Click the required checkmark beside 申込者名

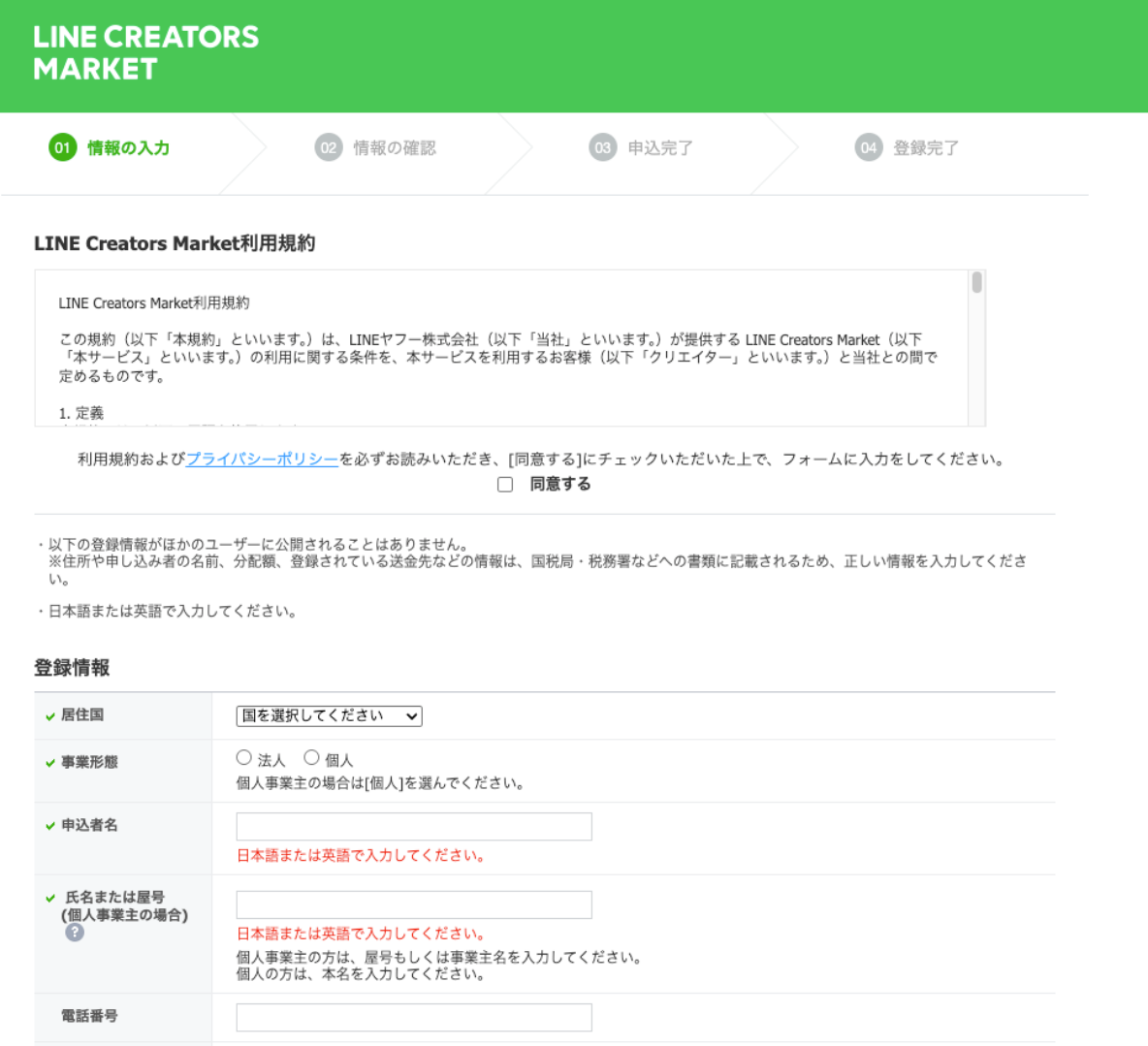50,826
